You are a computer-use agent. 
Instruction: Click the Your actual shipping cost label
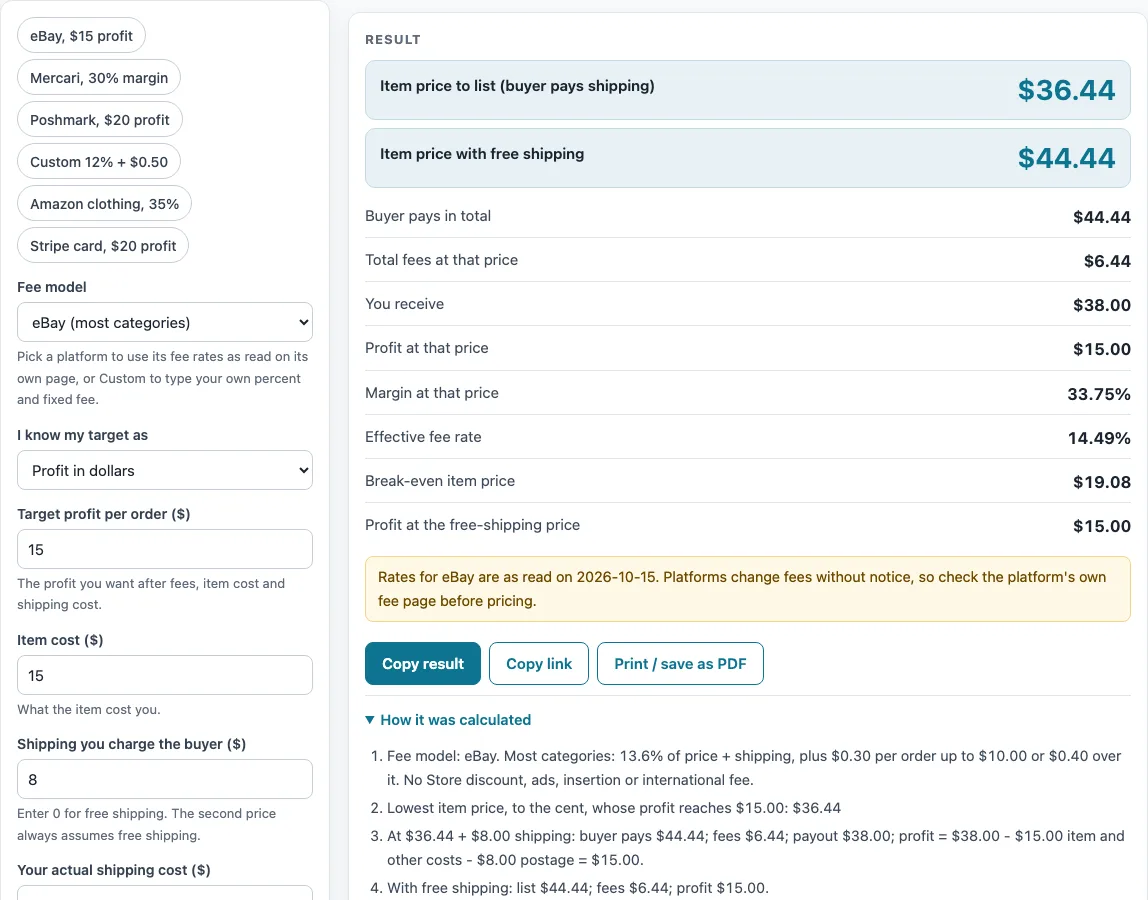[x=113, y=870]
